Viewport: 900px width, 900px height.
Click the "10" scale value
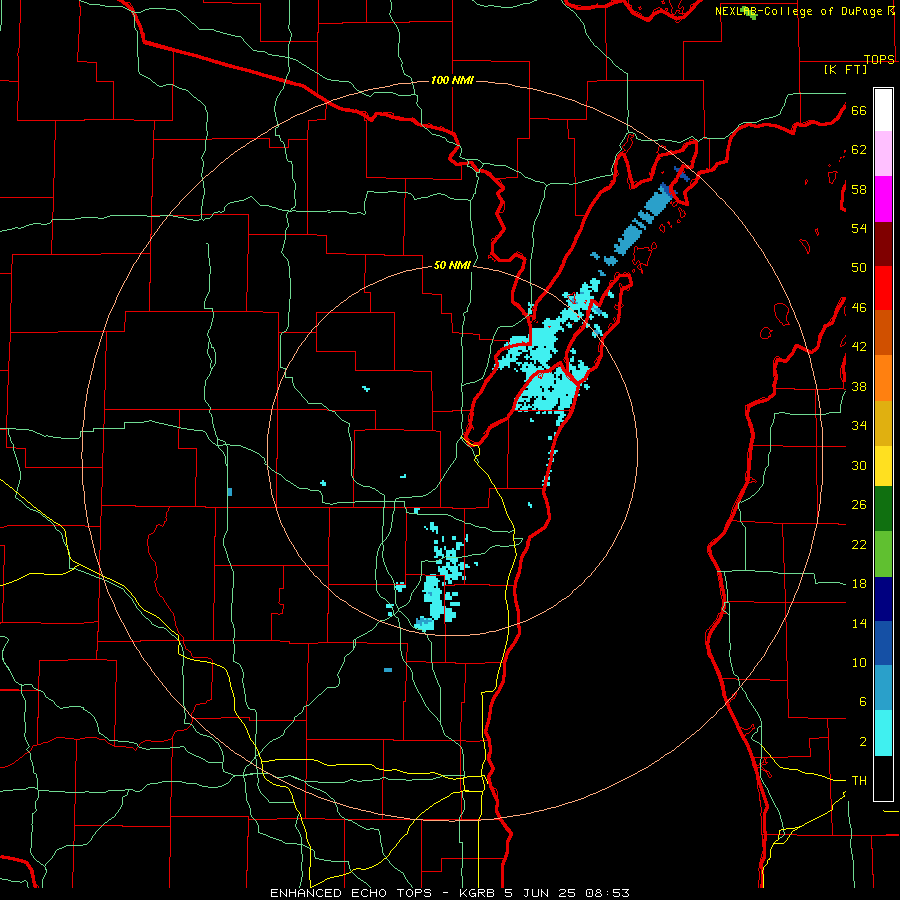tap(859, 663)
